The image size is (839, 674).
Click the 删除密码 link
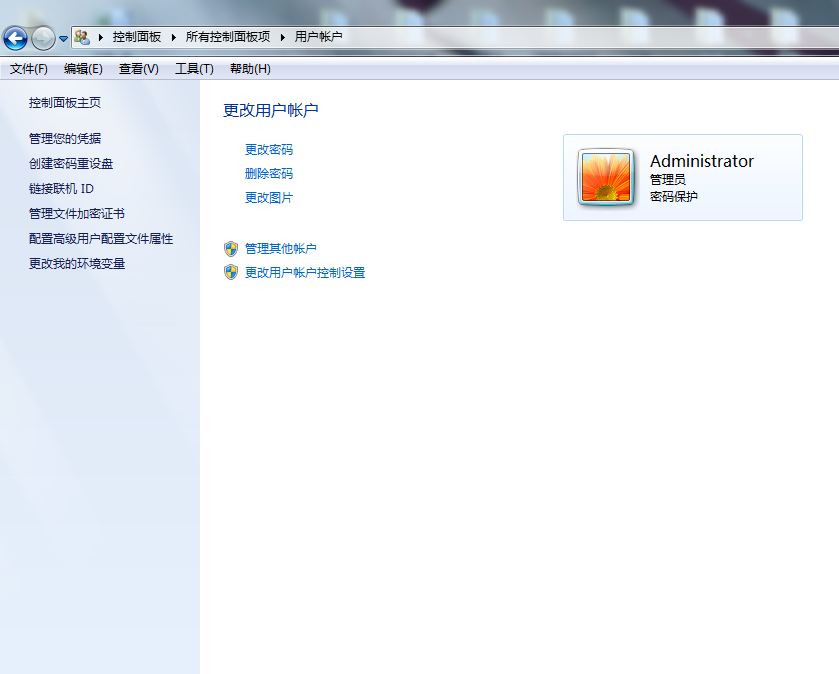pos(269,174)
